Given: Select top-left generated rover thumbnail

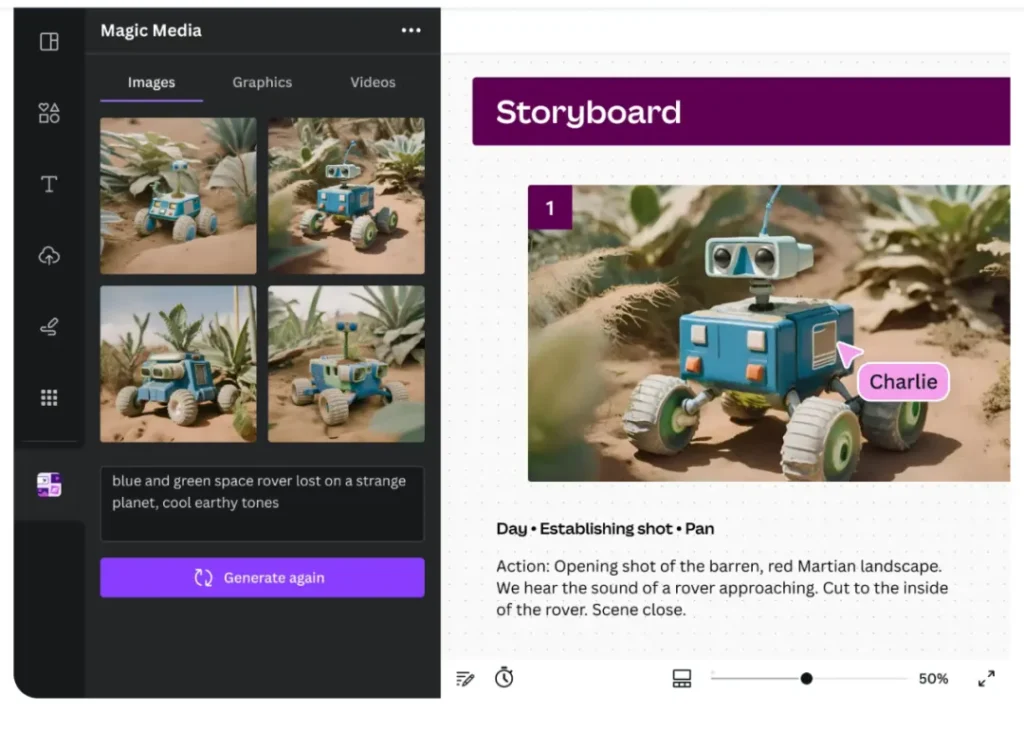Looking at the screenshot, I should [x=178, y=196].
